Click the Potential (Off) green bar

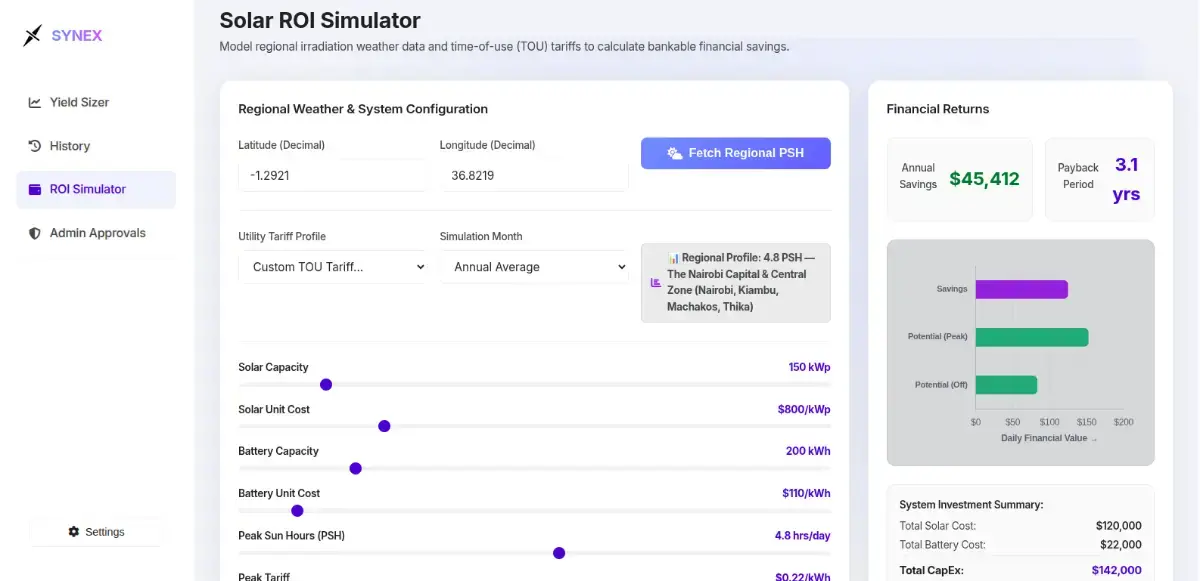(1006, 385)
